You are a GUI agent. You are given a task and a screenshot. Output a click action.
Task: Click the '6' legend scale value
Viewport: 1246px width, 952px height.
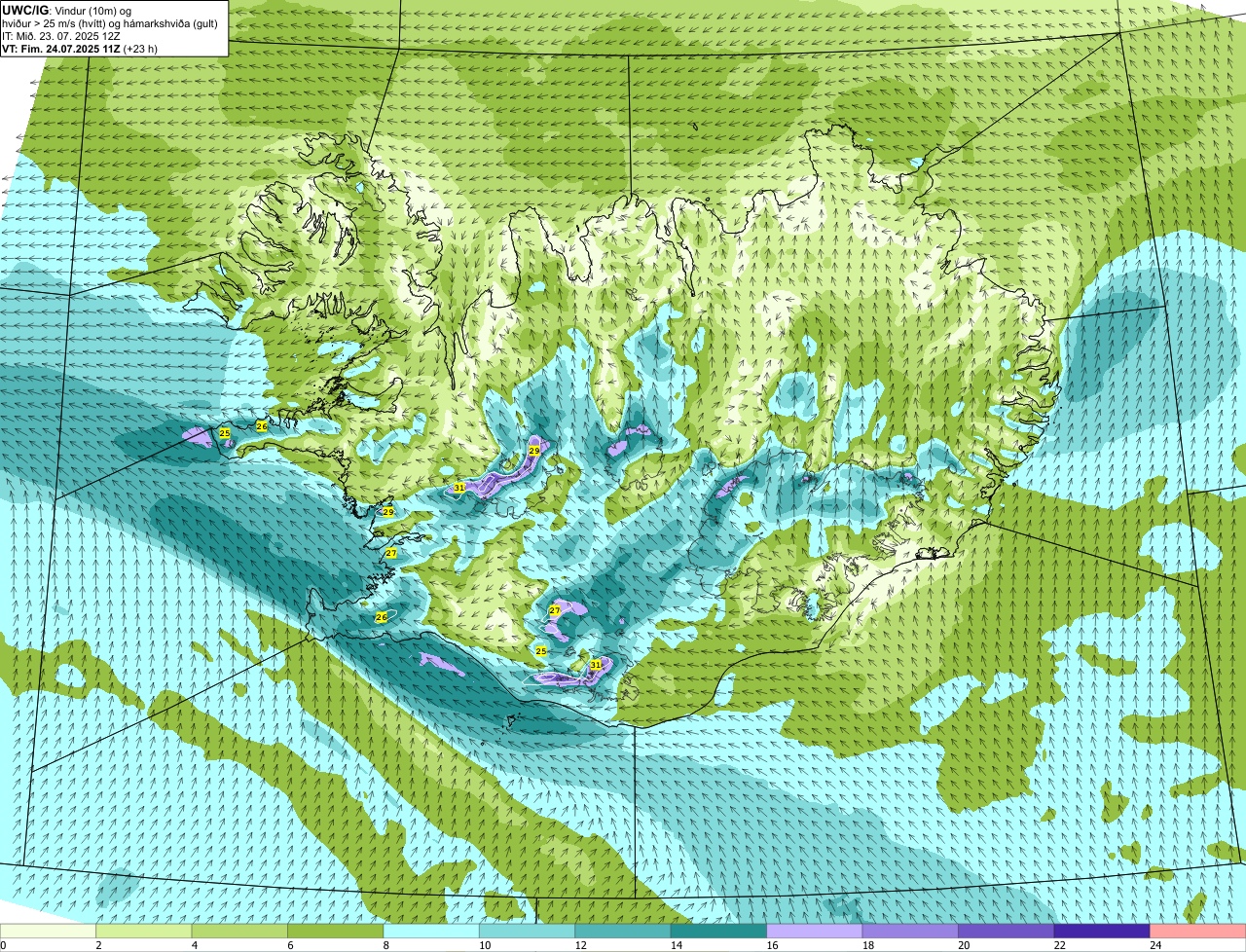(290, 945)
